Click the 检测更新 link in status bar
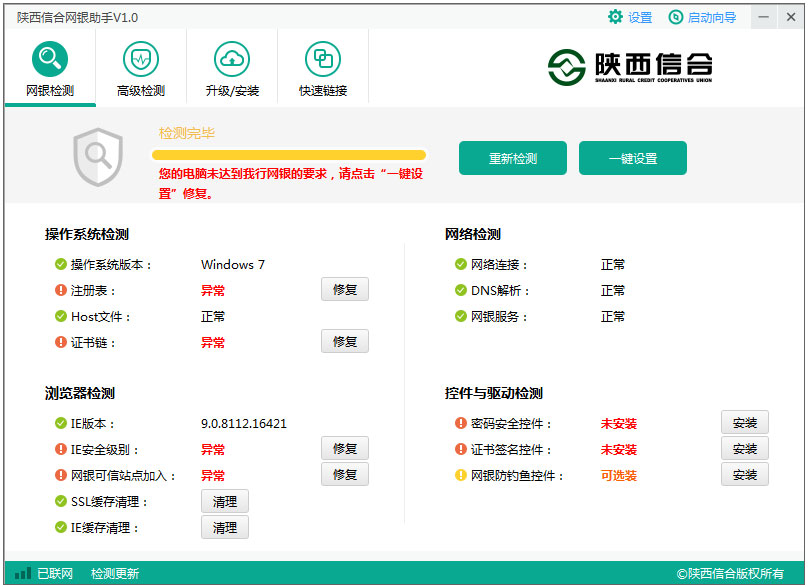The image size is (810, 587). (115, 574)
